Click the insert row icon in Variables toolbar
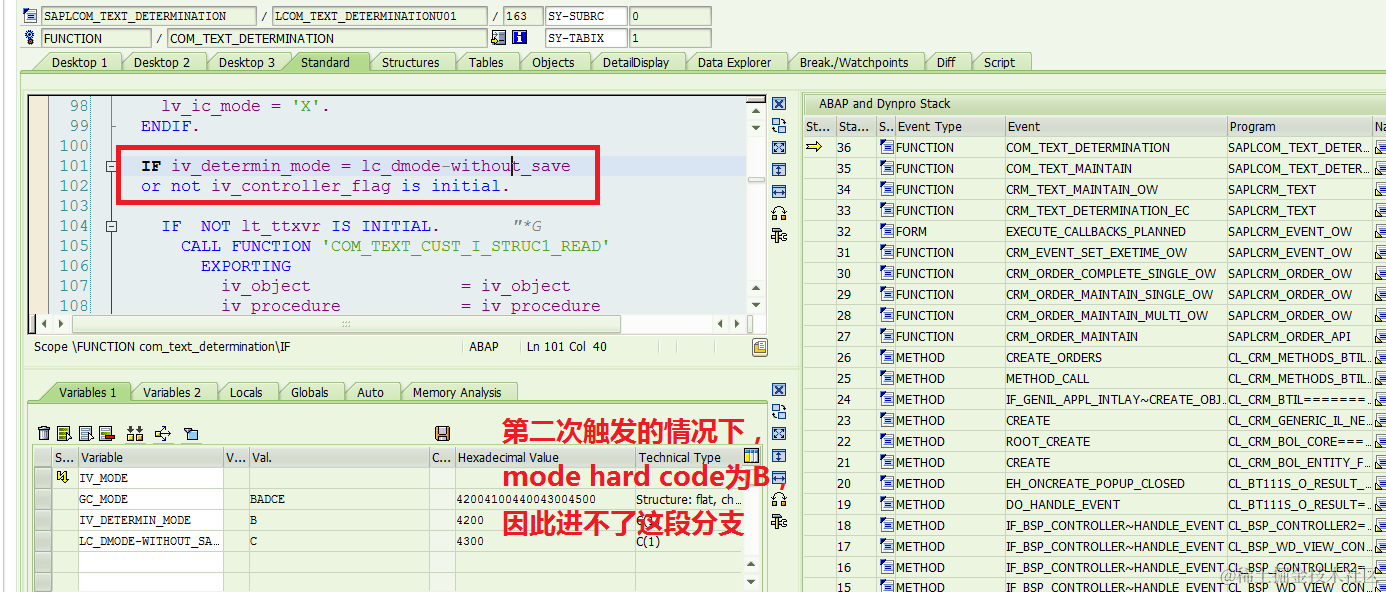Screen dimensions: 1386x592 pyautogui.click(x=64, y=433)
